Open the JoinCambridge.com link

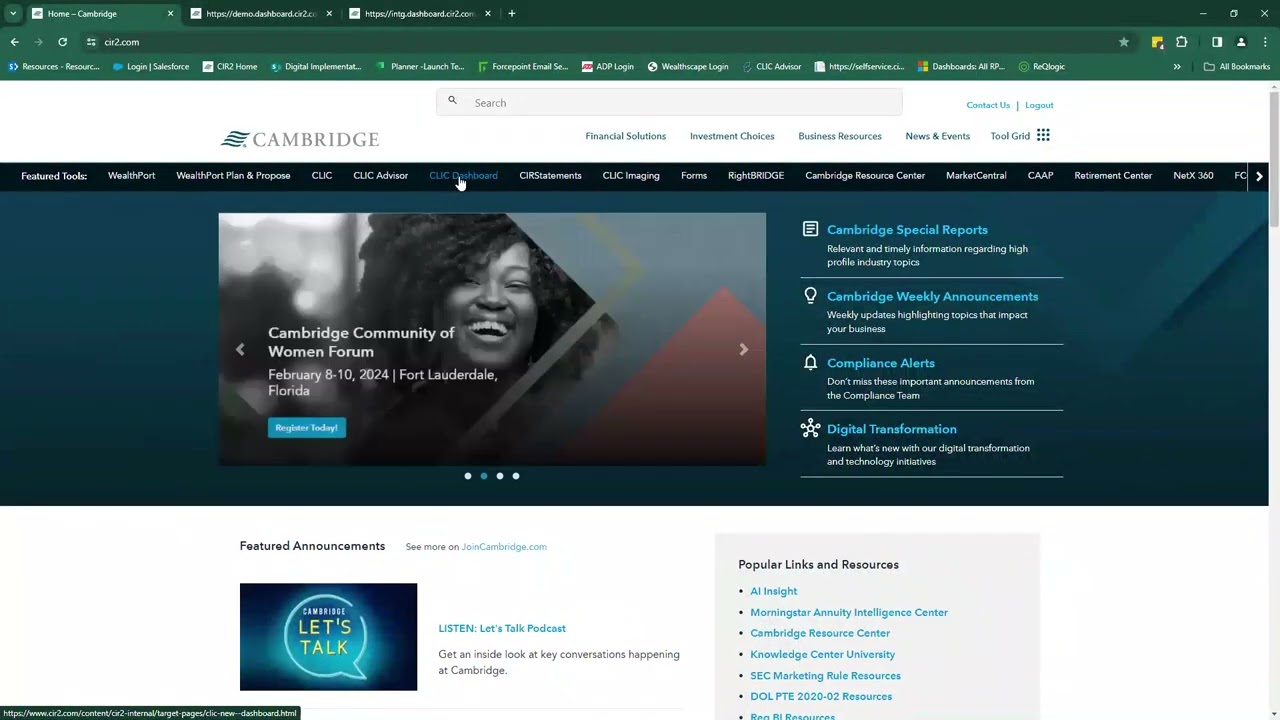504,547
